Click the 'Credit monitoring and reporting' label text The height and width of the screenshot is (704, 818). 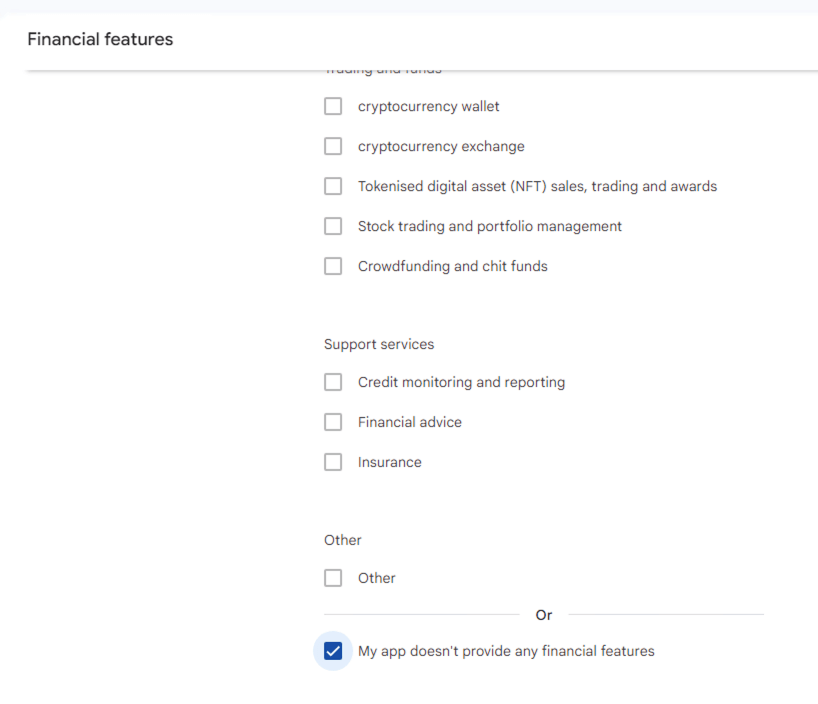(461, 382)
